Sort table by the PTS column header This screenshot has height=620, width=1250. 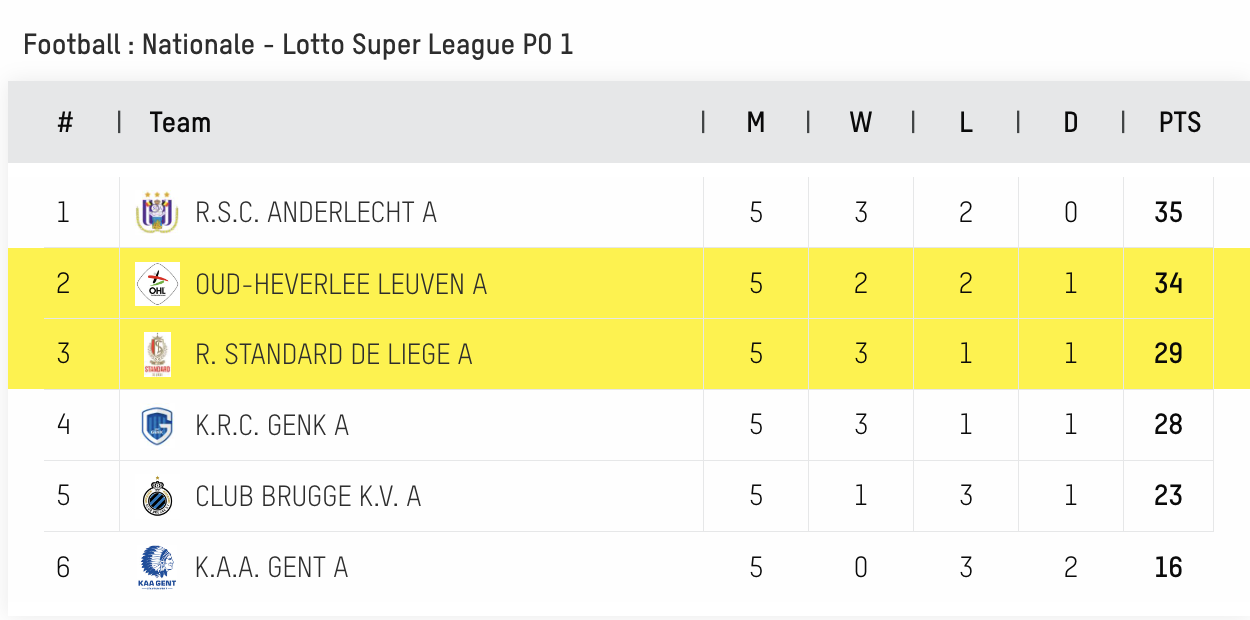(x=1180, y=123)
